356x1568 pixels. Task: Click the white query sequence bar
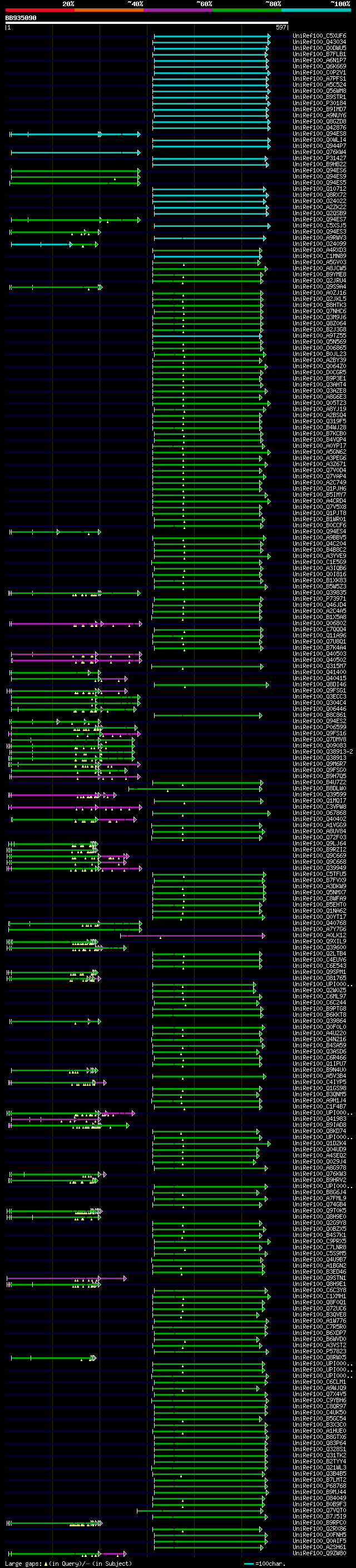146,23
